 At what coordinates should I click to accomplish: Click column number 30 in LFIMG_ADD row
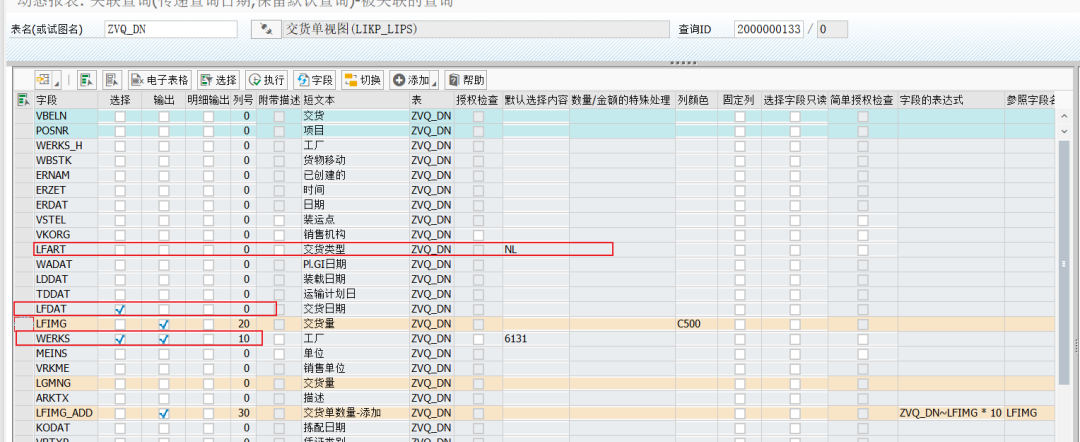(x=243, y=413)
